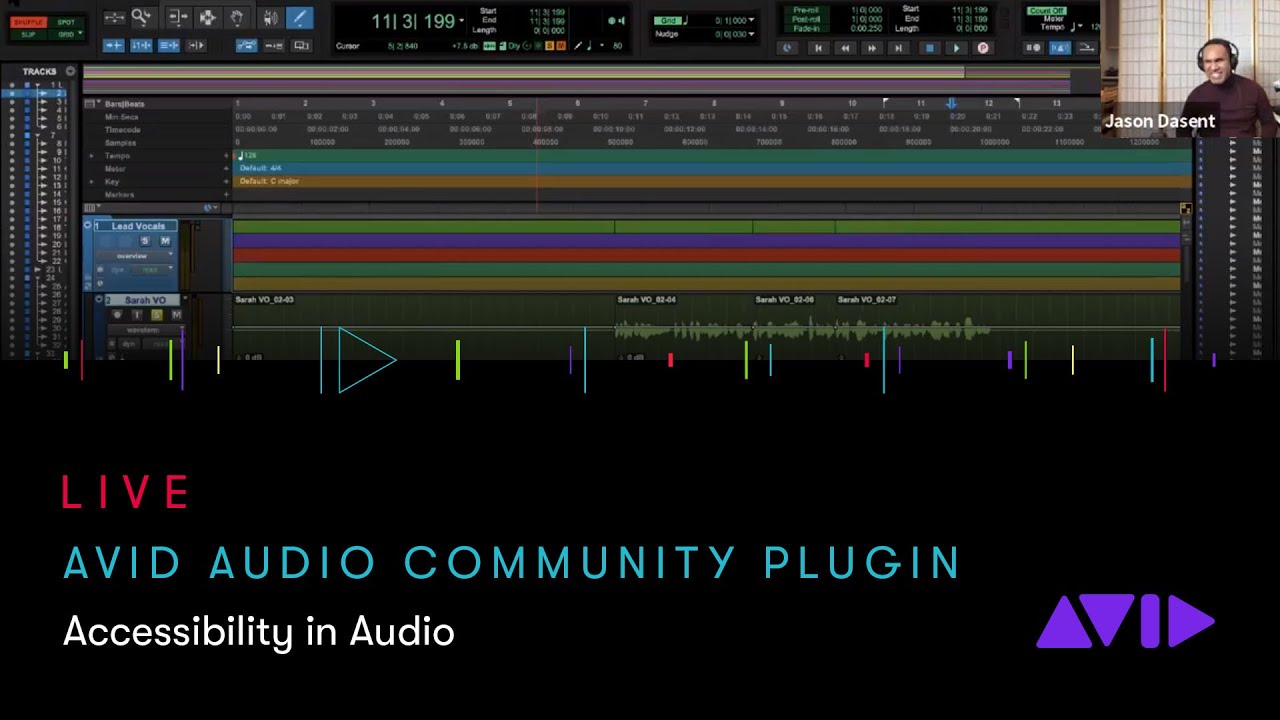Select the Sarah VO_02-04 clip
Image resolution: width=1280 pixels, height=720 pixels.
683,325
